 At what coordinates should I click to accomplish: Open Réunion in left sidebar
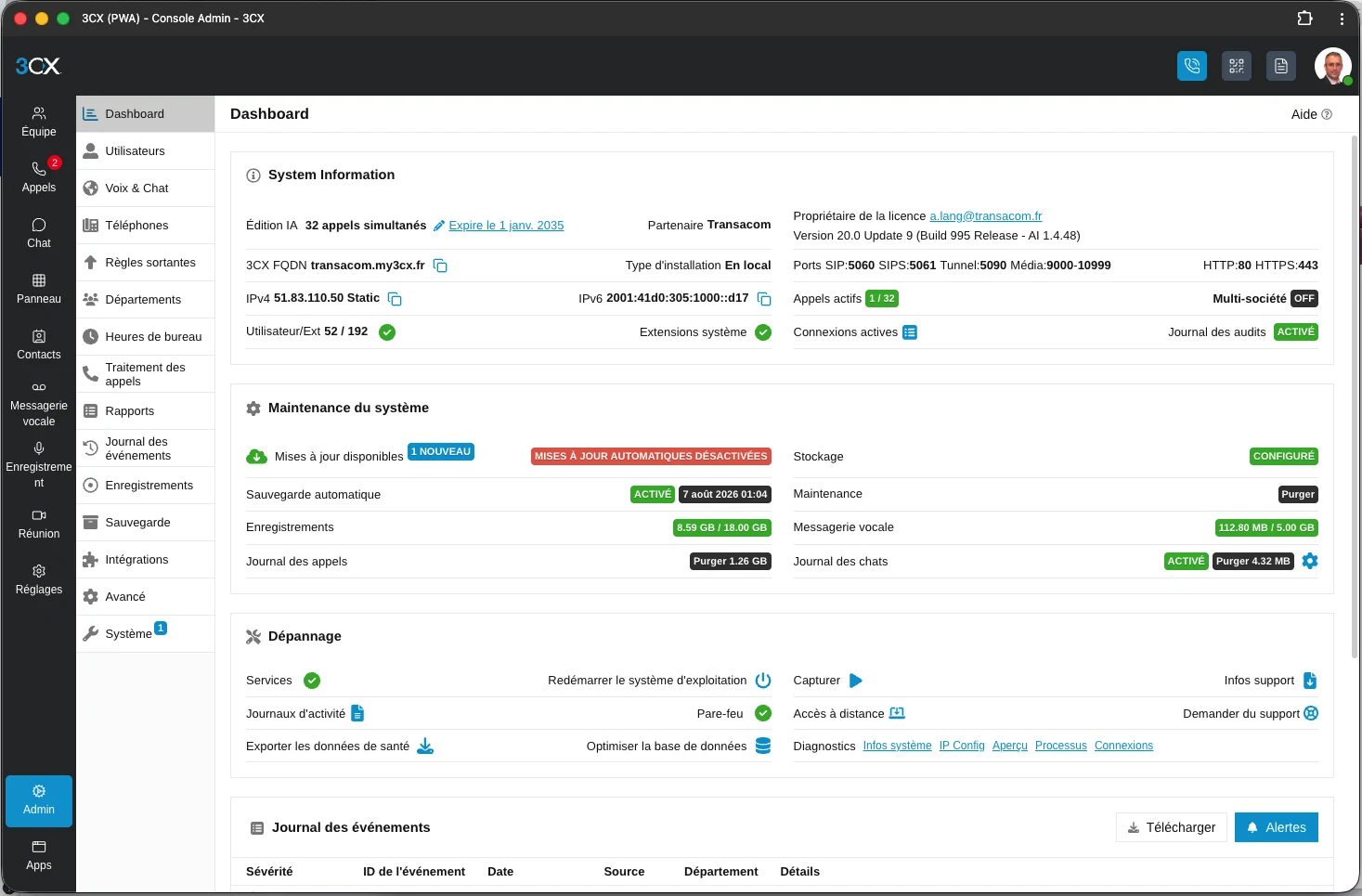(39, 524)
